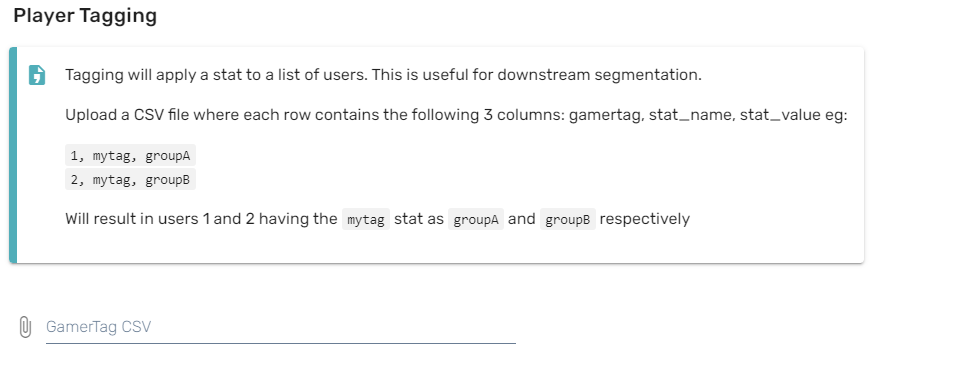Click the teal left border of info card

tap(13, 155)
